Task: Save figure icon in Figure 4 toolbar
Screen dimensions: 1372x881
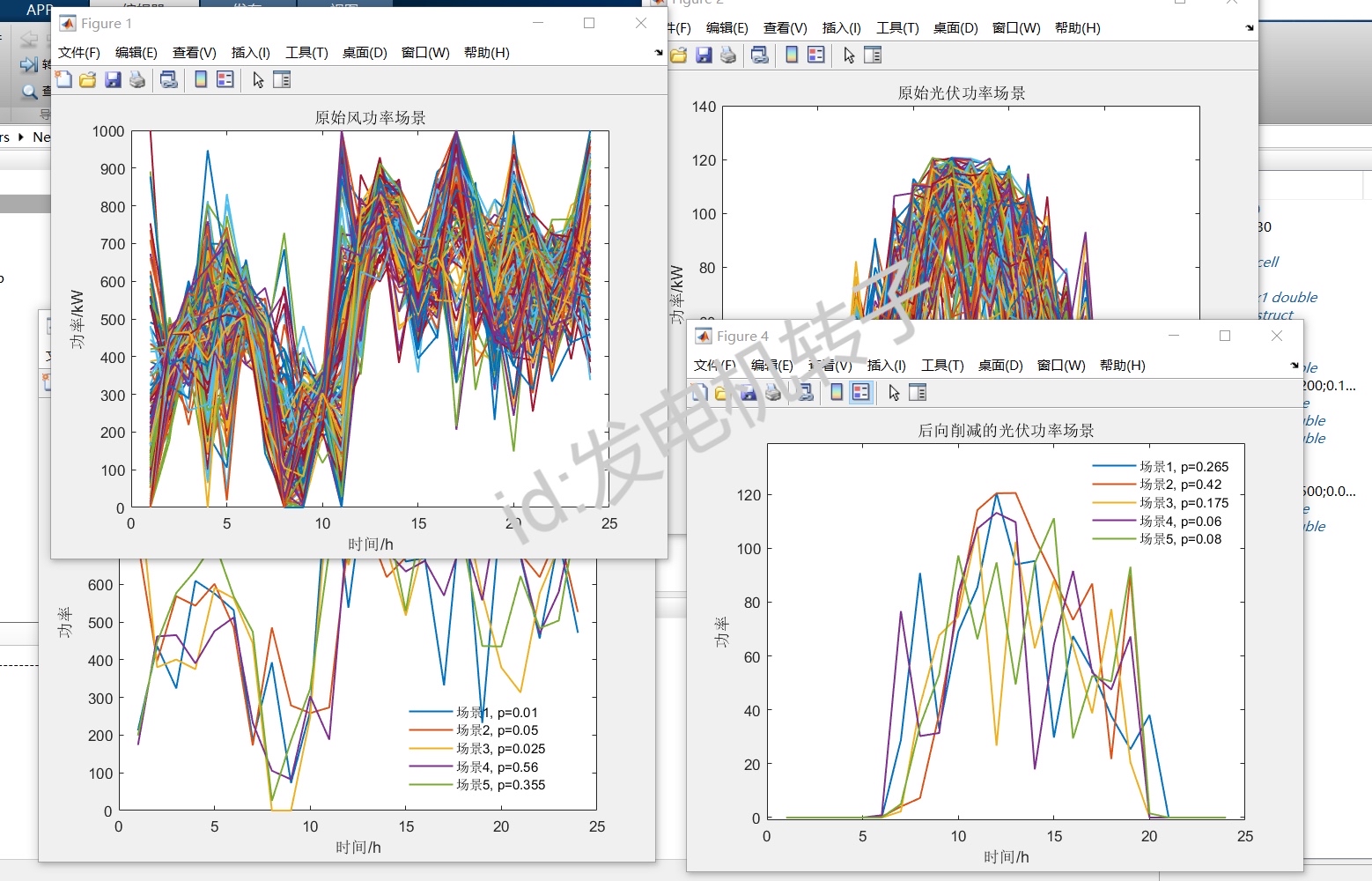Action: pos(749,393)
